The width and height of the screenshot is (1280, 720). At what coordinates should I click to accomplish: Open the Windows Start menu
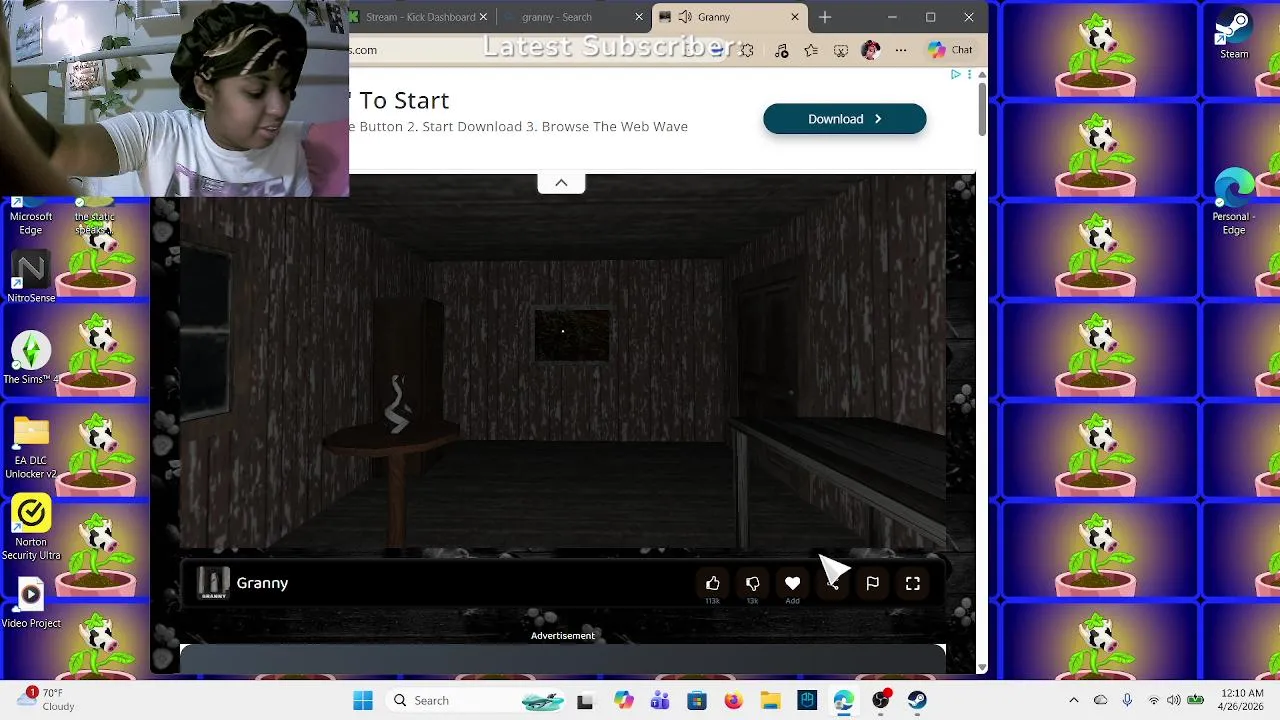coord(363,700)
